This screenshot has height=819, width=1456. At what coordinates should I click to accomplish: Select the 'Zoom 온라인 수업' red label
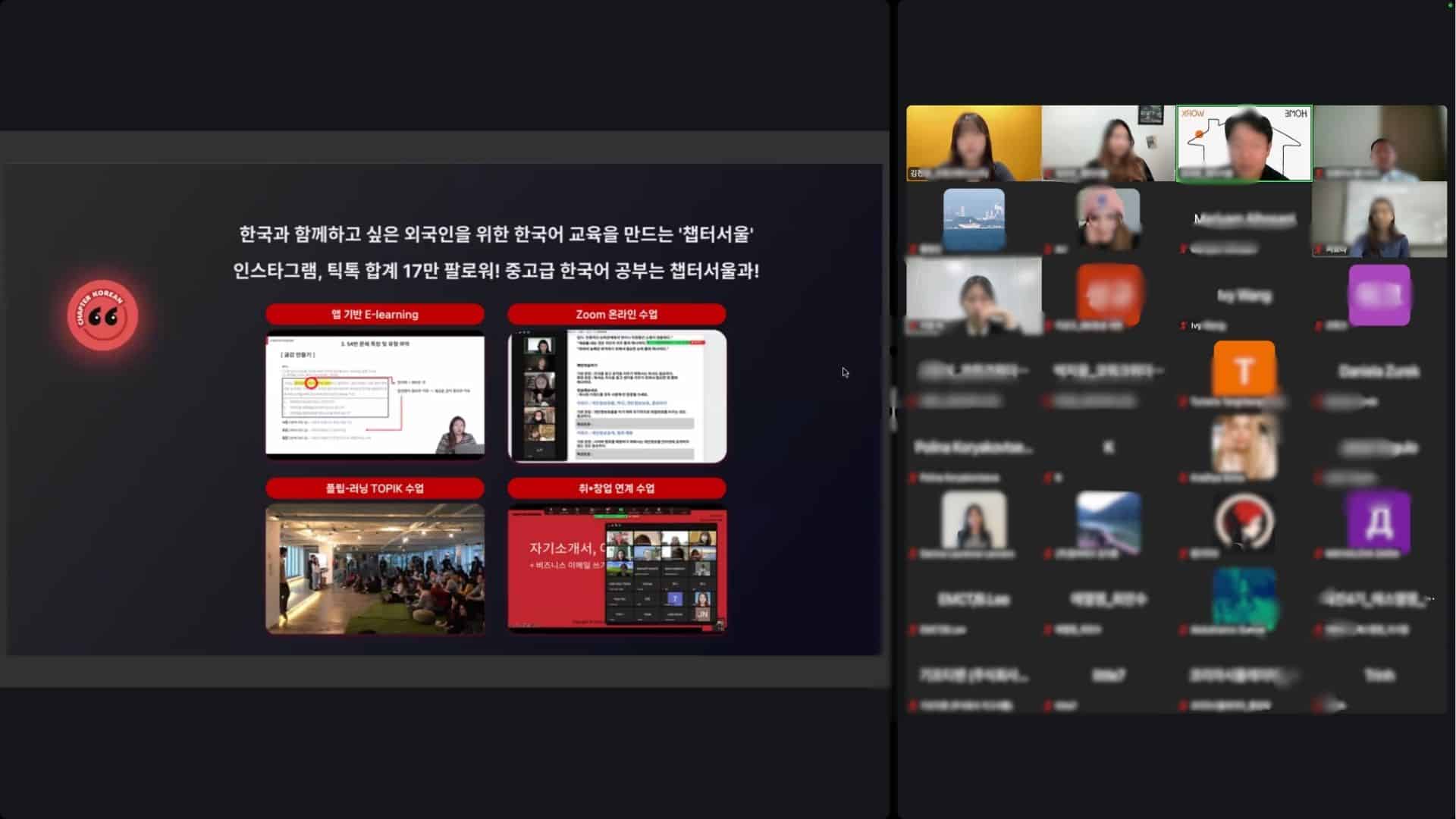pos(617,314)
